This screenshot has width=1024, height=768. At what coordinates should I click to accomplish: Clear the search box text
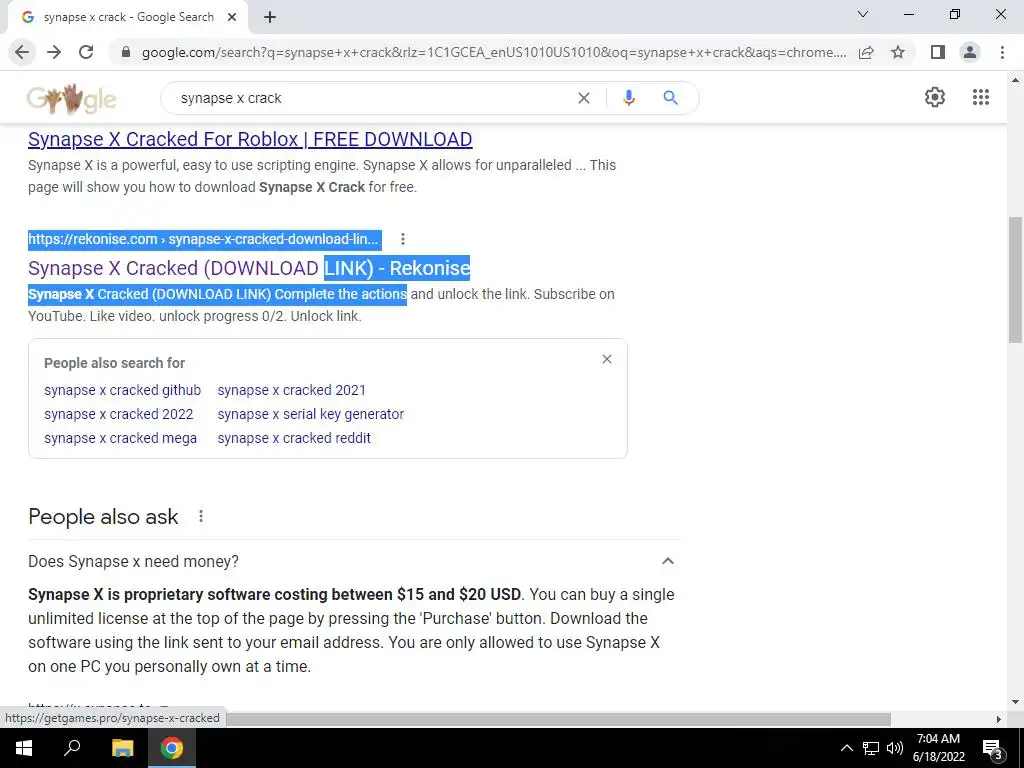584,98
